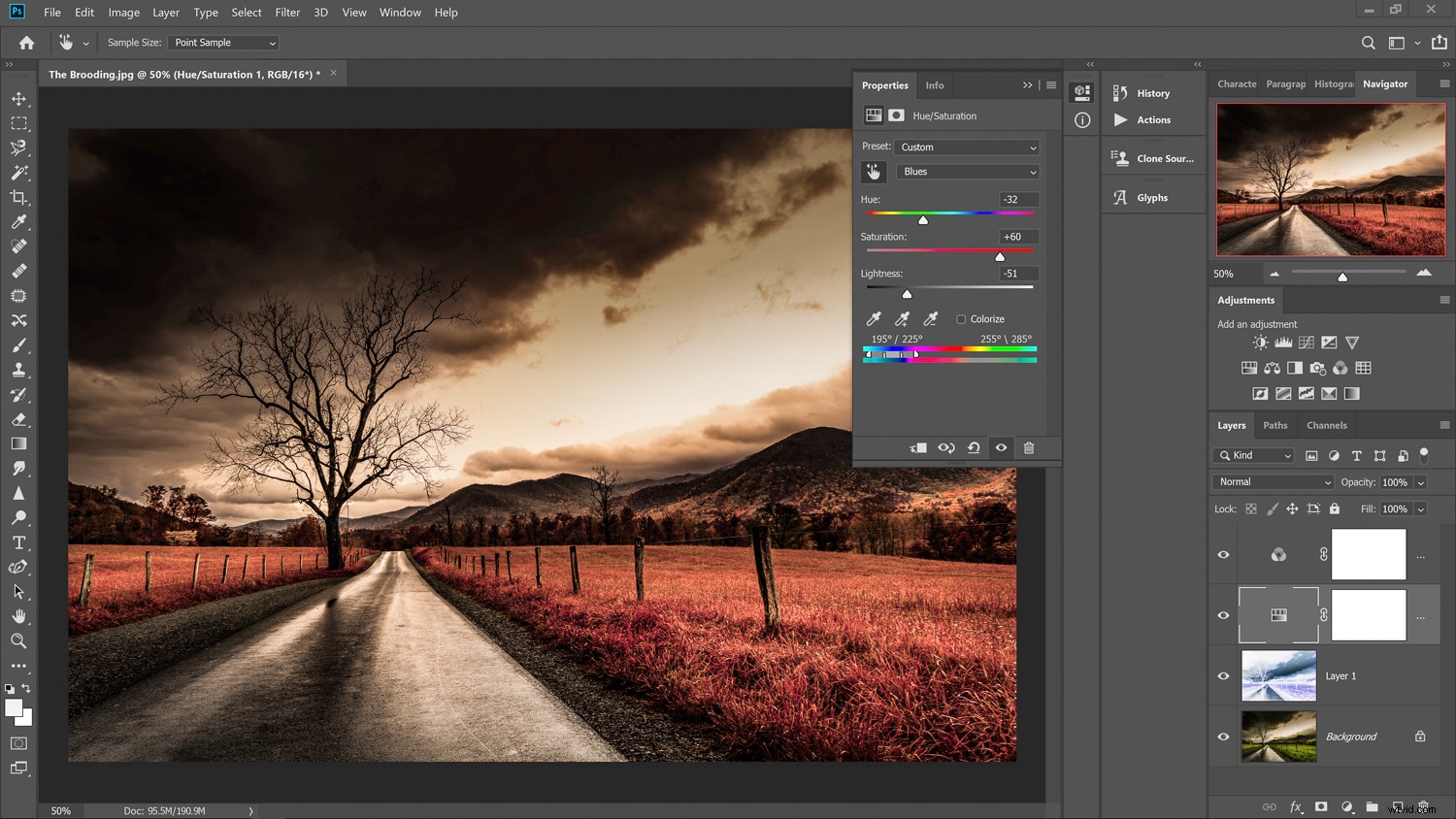This screenshot has width=1456, height=819.
Task: Add a Curves adjustment layer
Action: click(x=1307, y=342)
